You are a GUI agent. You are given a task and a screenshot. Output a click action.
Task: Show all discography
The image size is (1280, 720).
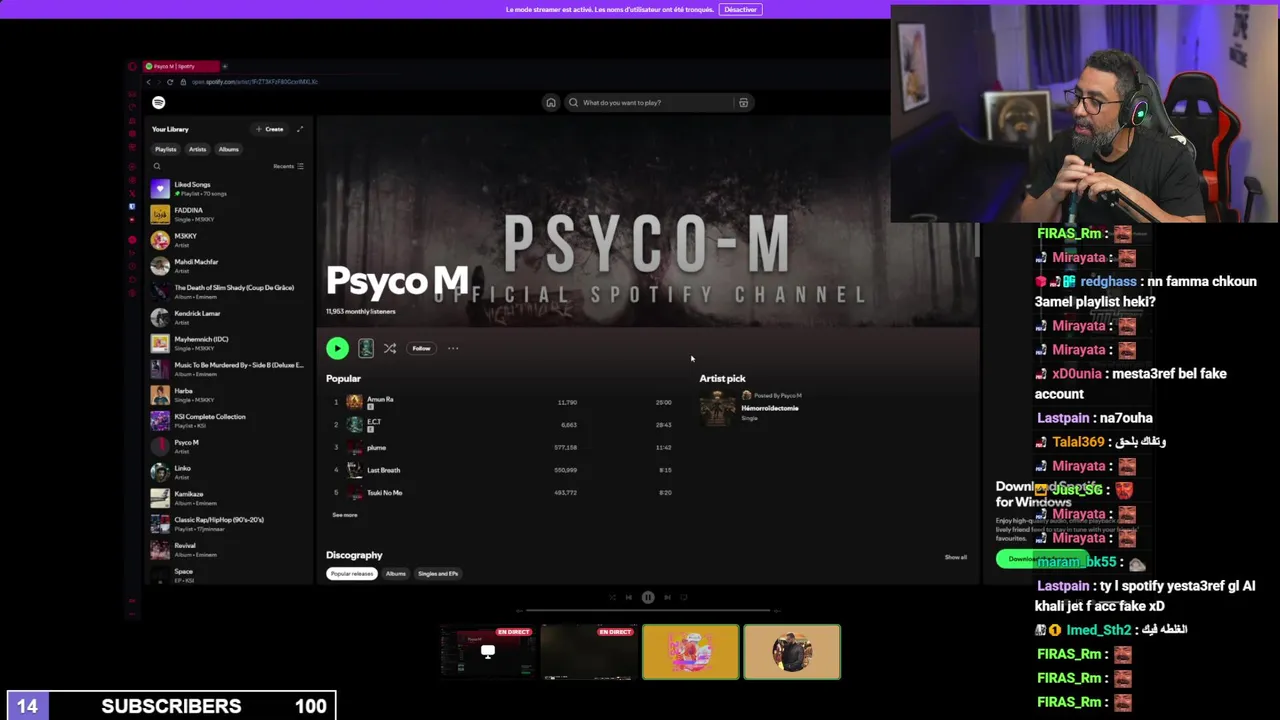coord(956,557)
